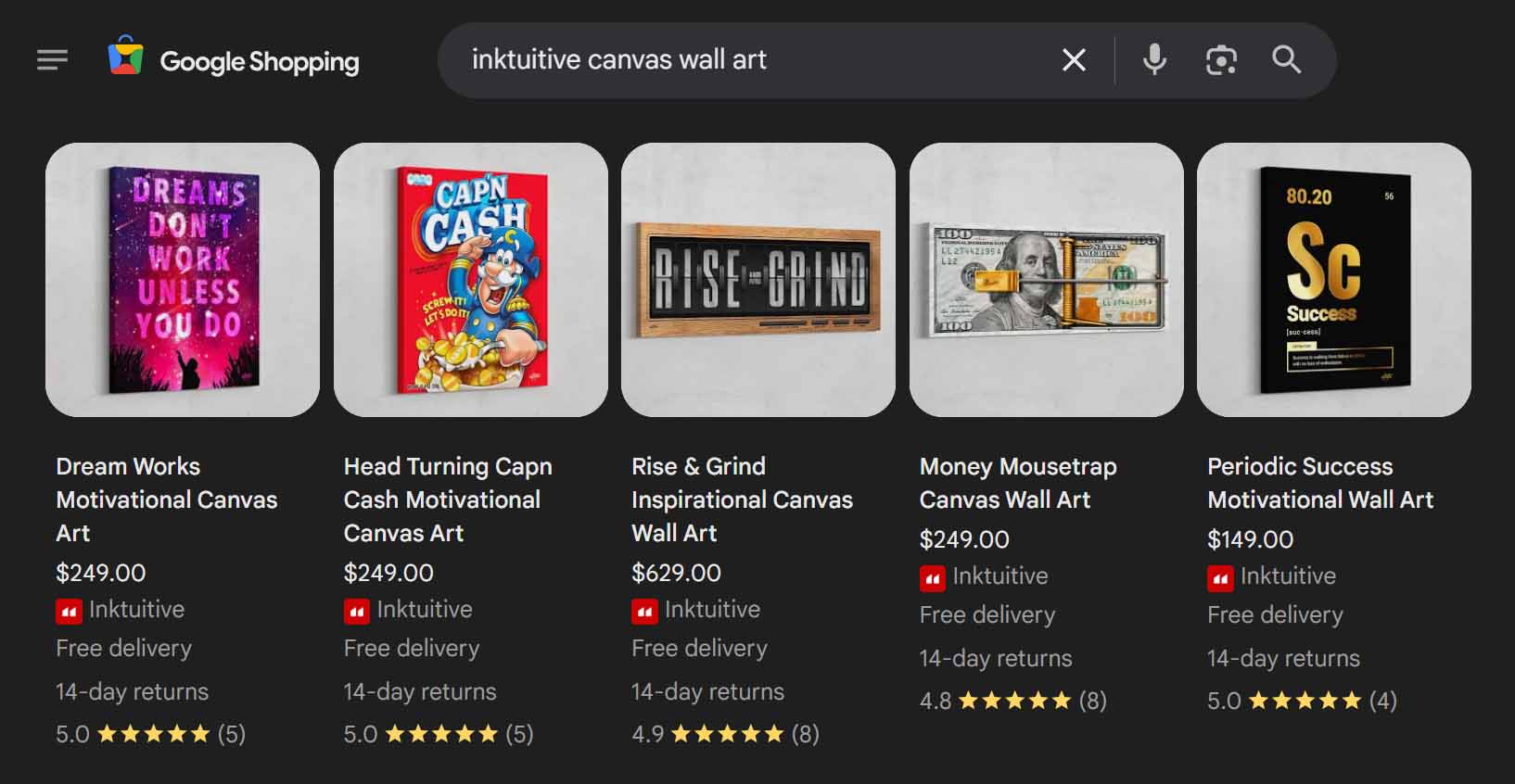Open the Cap'n Cash canvas thumbnail

coord(471,280)
